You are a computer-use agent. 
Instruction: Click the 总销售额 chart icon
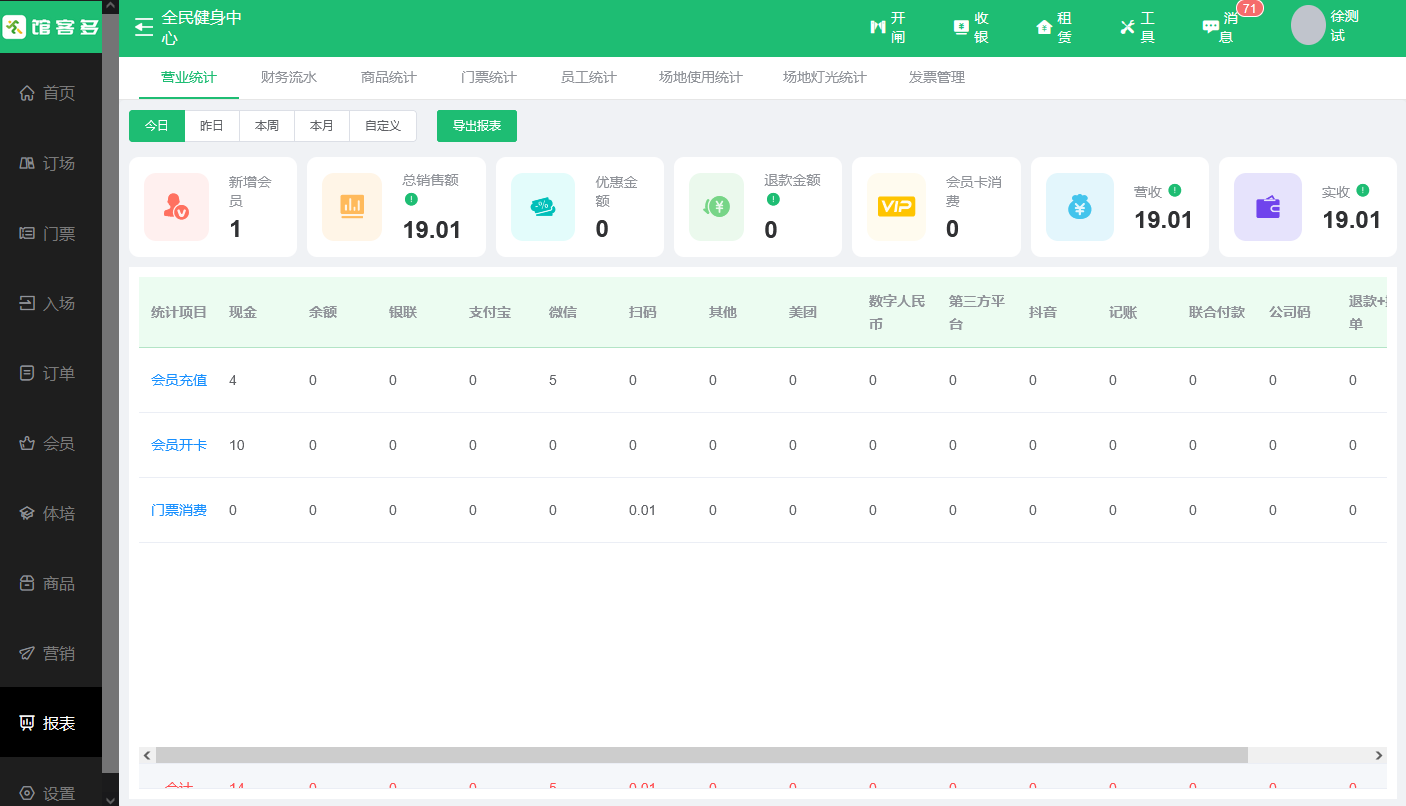click(352, 207)
